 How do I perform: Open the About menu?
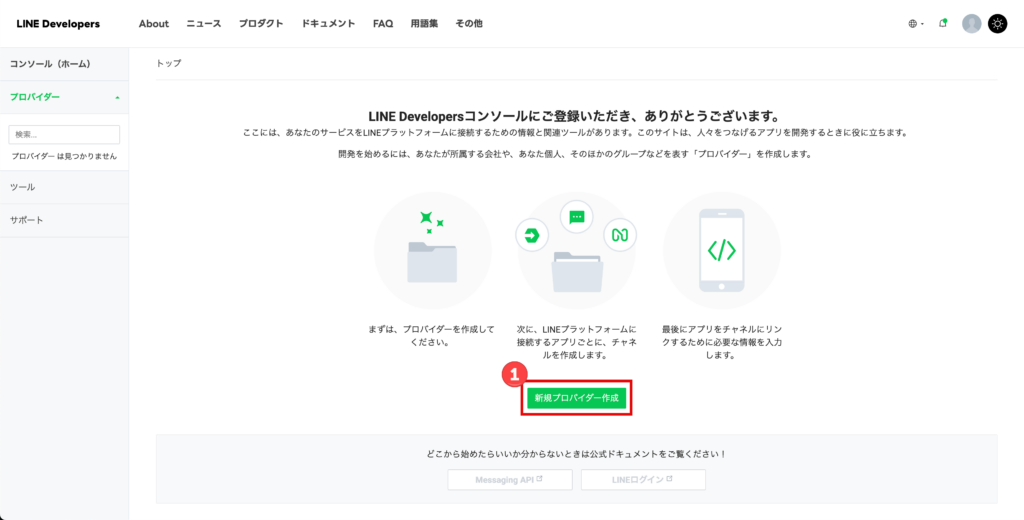[x=154, y=24]
